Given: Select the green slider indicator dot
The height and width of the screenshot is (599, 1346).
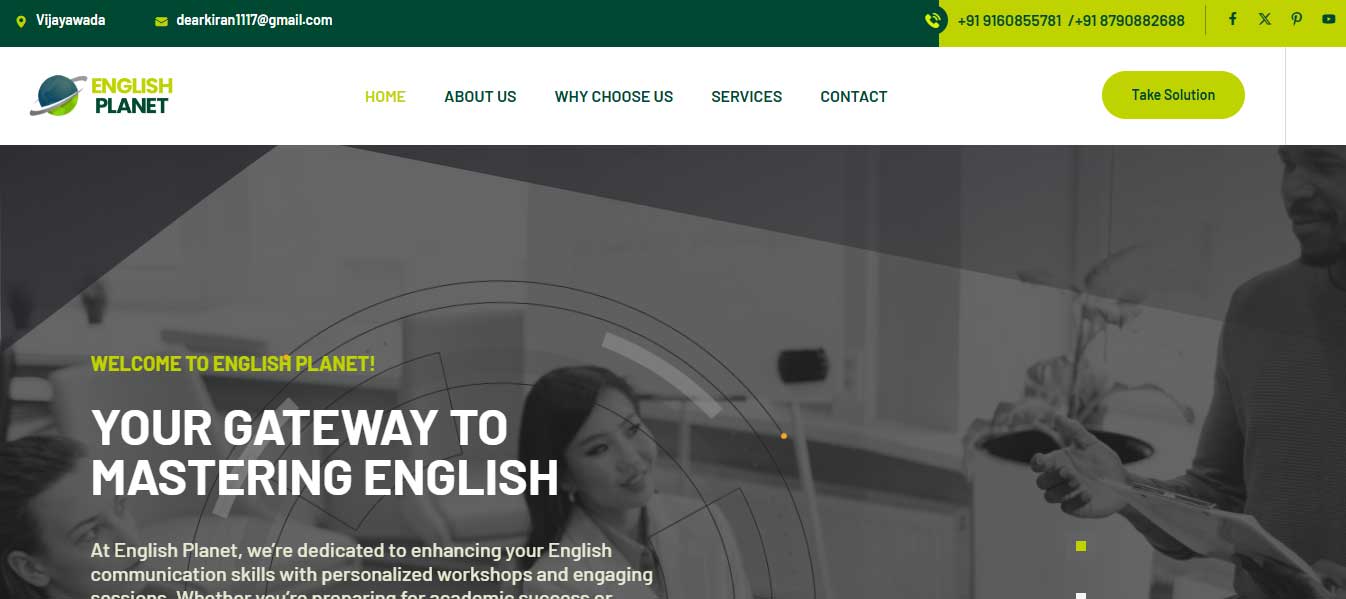Looking at the screenshot, I should click(1081, 546).
